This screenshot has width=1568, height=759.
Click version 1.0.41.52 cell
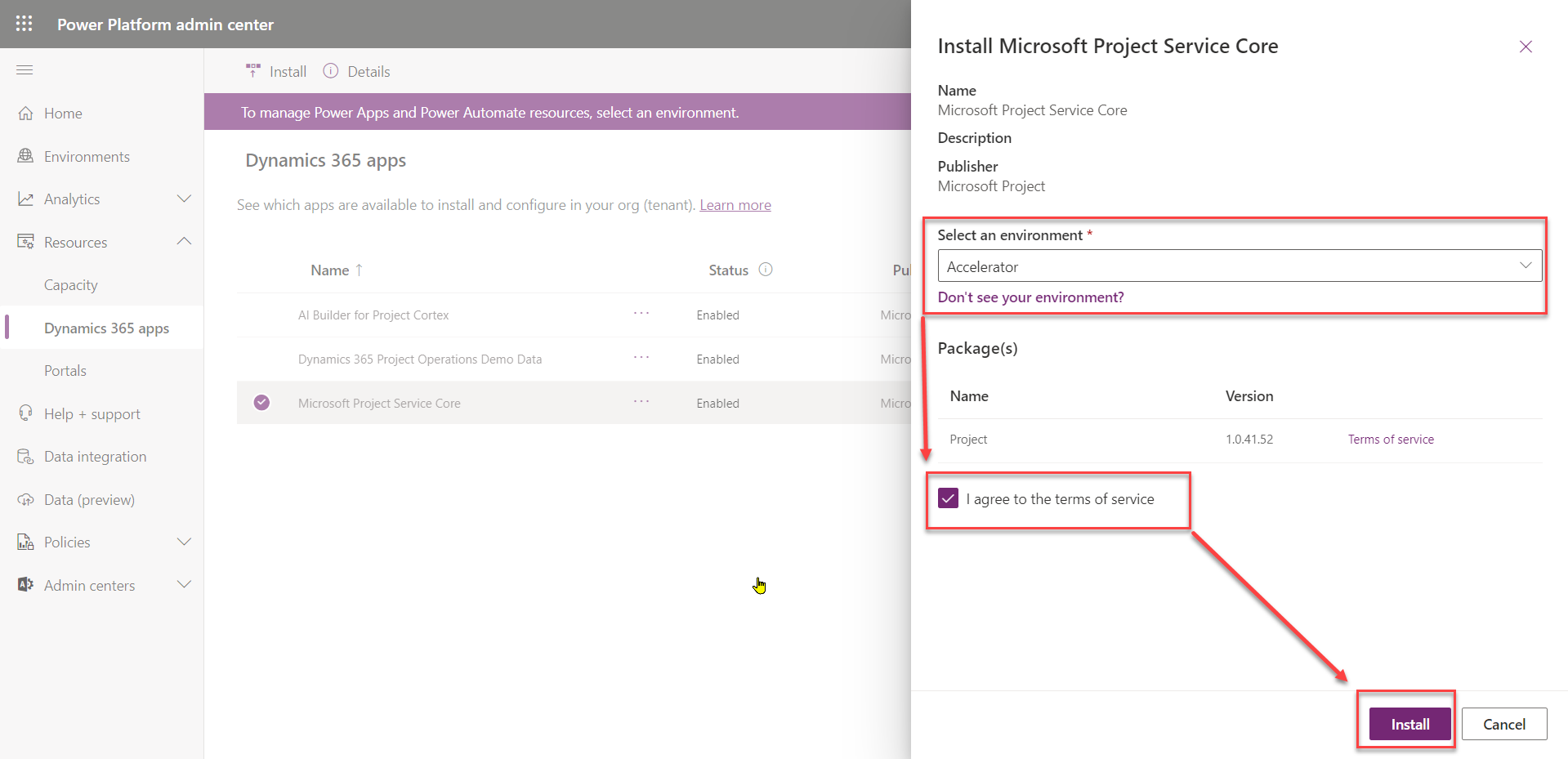point(1249,440)
